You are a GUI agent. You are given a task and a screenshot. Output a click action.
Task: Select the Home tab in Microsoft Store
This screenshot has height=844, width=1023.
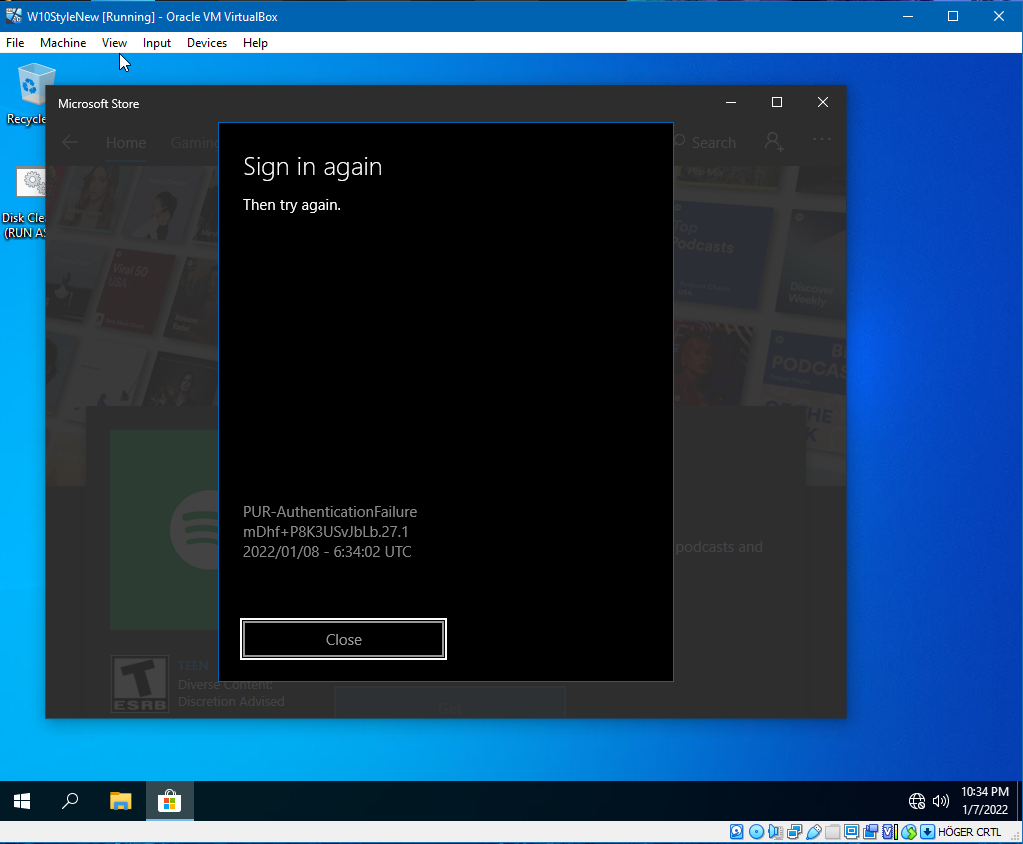(x=126, y=142)
